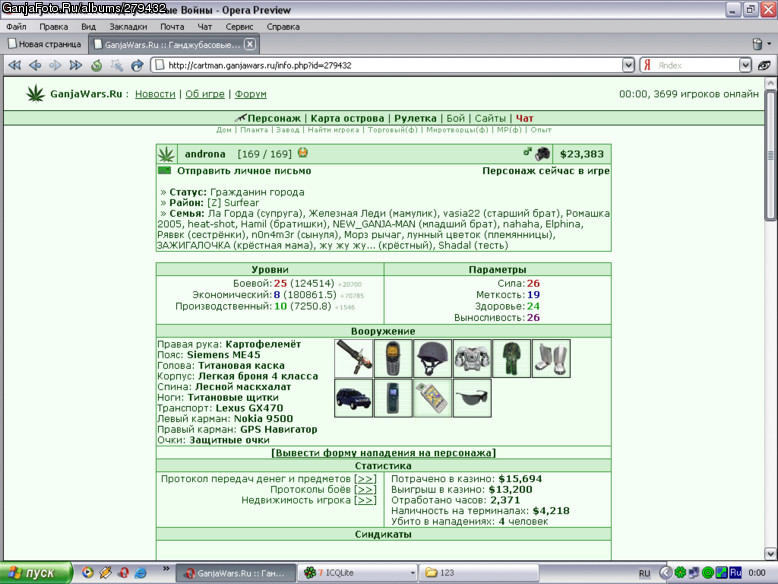Open the пуск start button
Viewport: 778px width, 584px height.
tap(36, 573)
